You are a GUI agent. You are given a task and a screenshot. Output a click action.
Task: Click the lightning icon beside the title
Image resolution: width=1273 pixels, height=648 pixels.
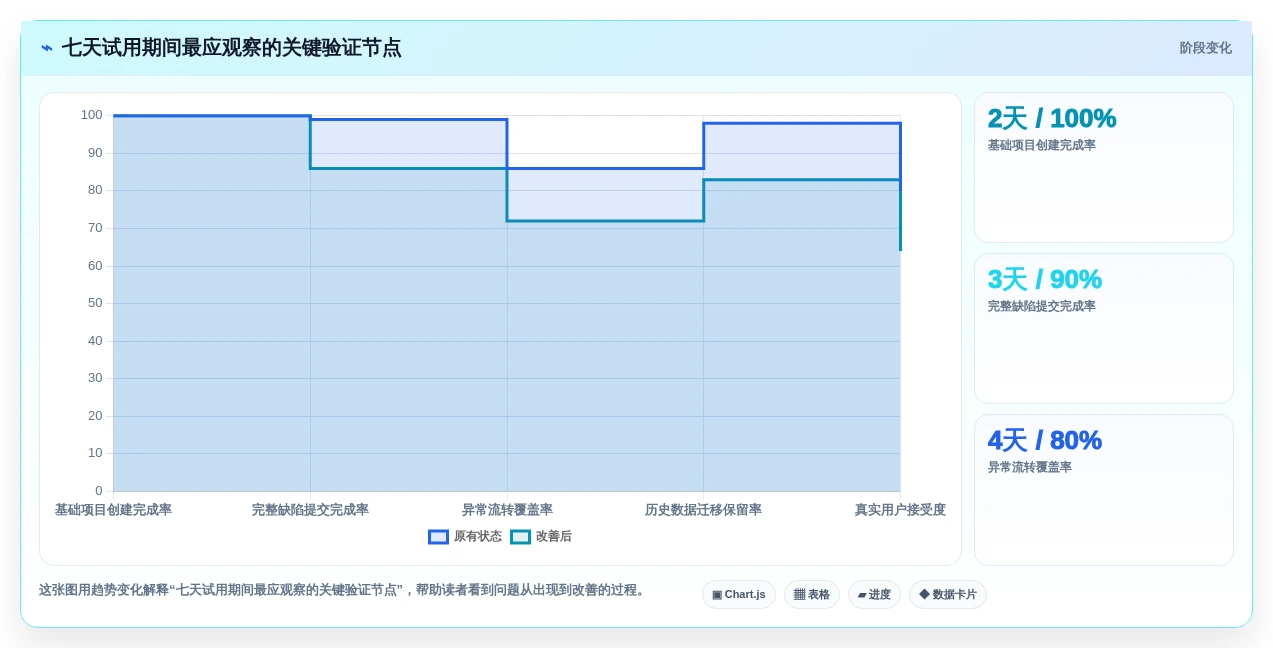click(47, 48)
